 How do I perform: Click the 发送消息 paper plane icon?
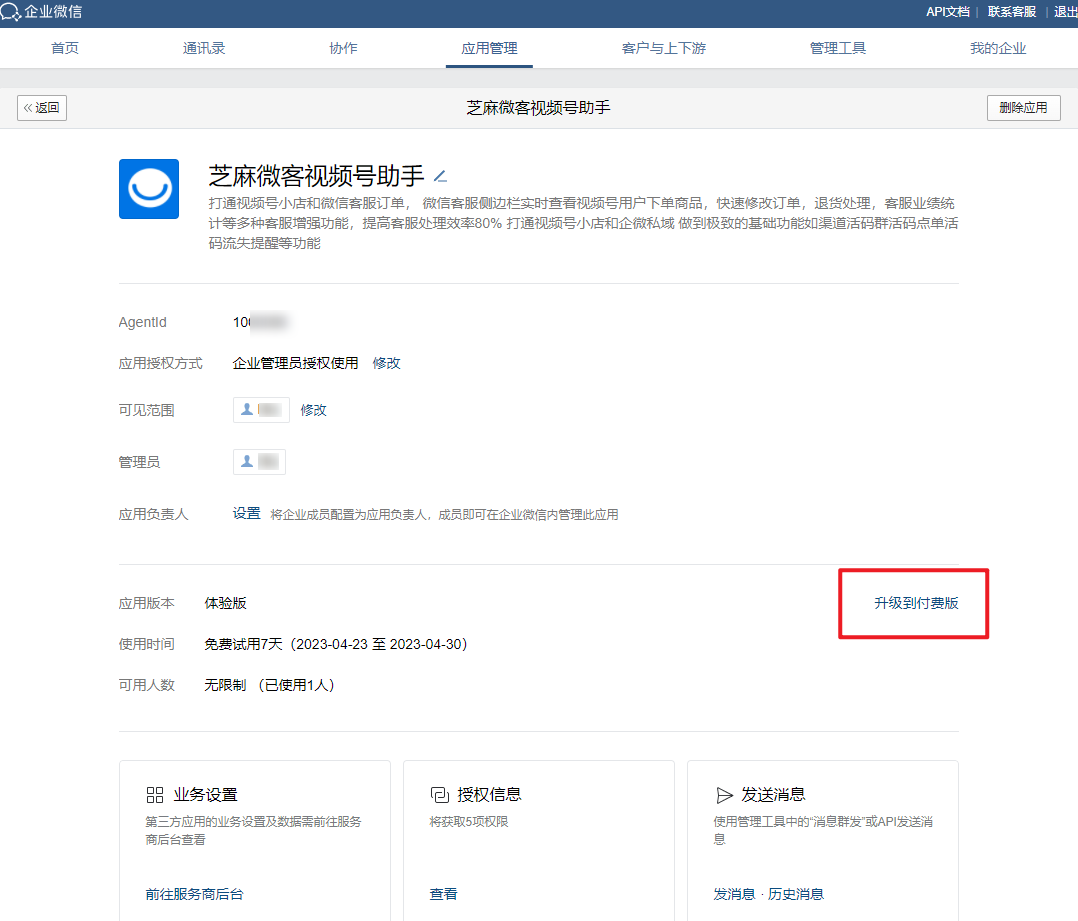(724, 795)
